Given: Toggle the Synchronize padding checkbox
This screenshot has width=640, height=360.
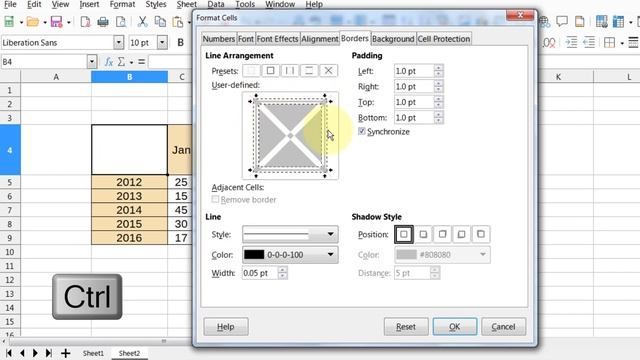Looking at the screenshot, I should click(362, 131).
